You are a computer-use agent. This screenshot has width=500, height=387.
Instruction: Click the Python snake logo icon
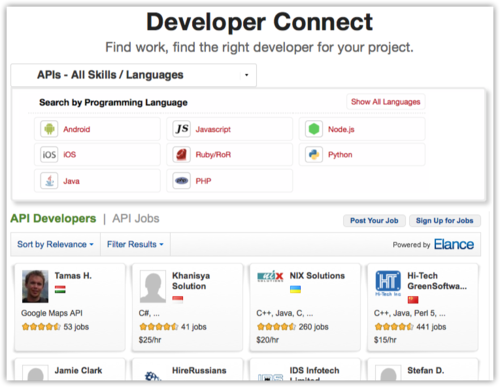pyautogui.click(x=314, y=155)
